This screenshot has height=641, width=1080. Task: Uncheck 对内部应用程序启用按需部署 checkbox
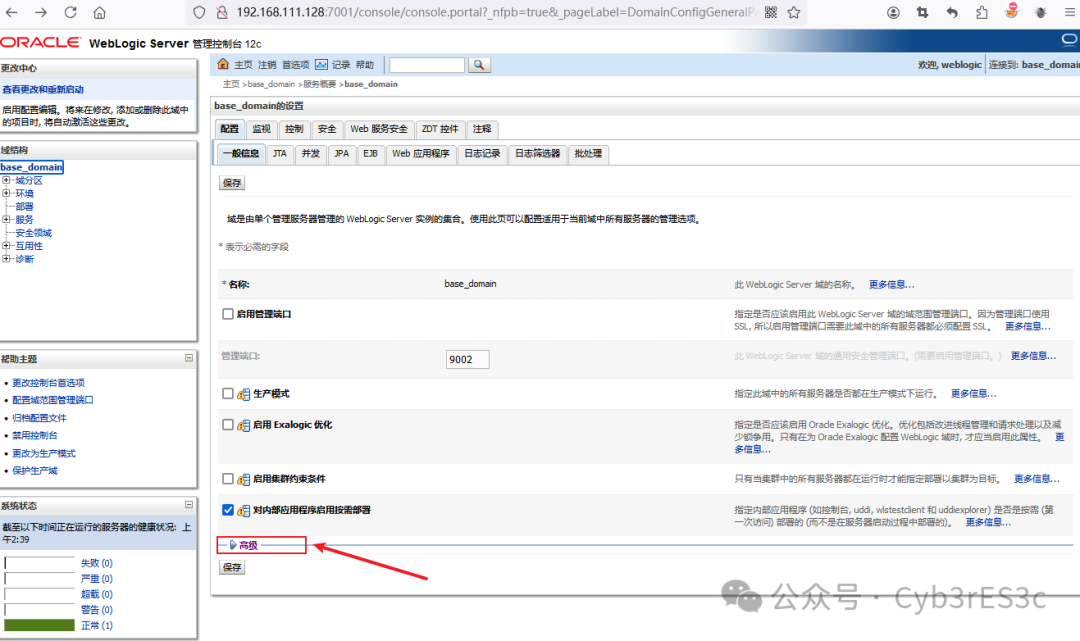pyautogui.click(x=228, y=510)
